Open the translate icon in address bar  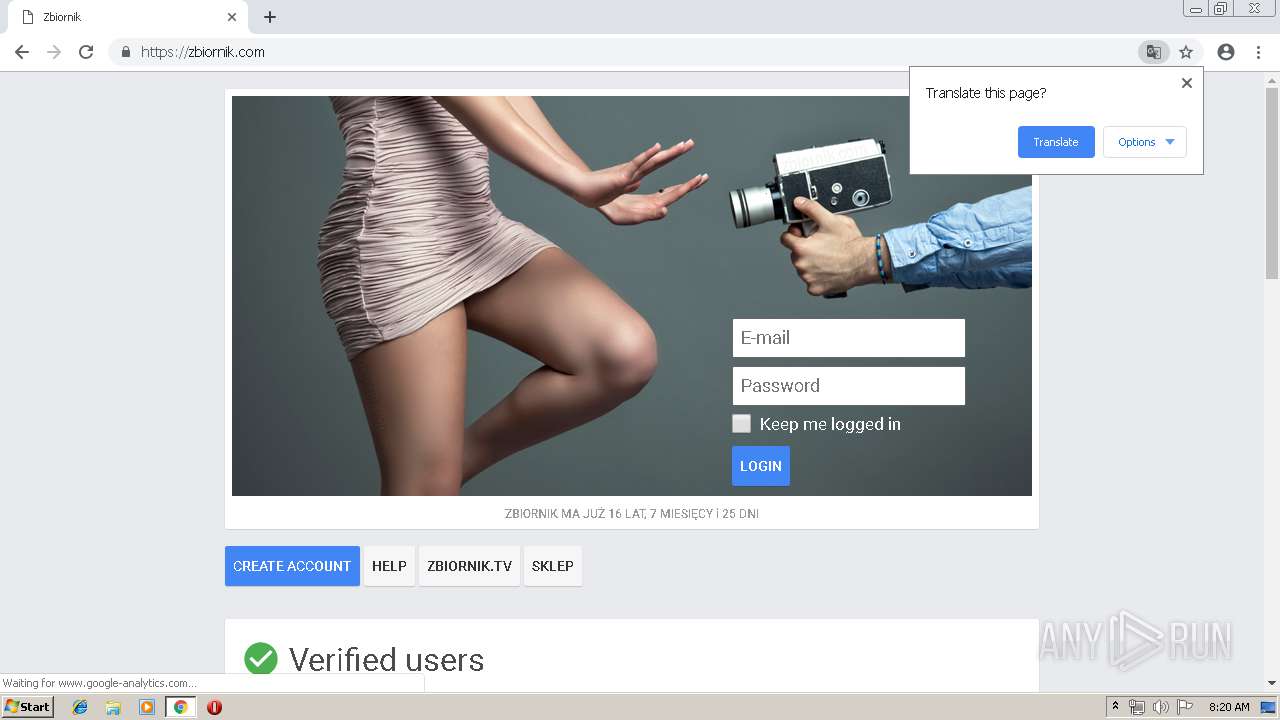tap(1153, 52)
